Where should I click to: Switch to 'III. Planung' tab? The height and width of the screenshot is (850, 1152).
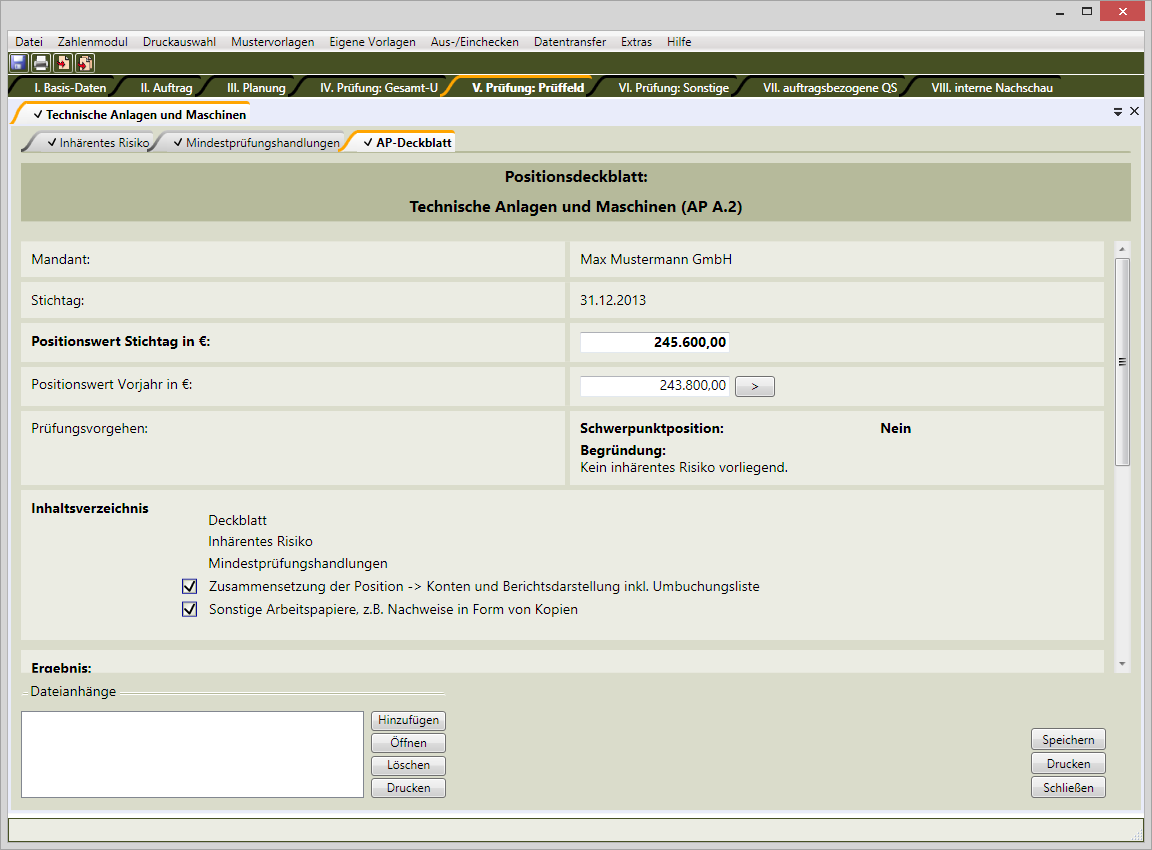256,88
